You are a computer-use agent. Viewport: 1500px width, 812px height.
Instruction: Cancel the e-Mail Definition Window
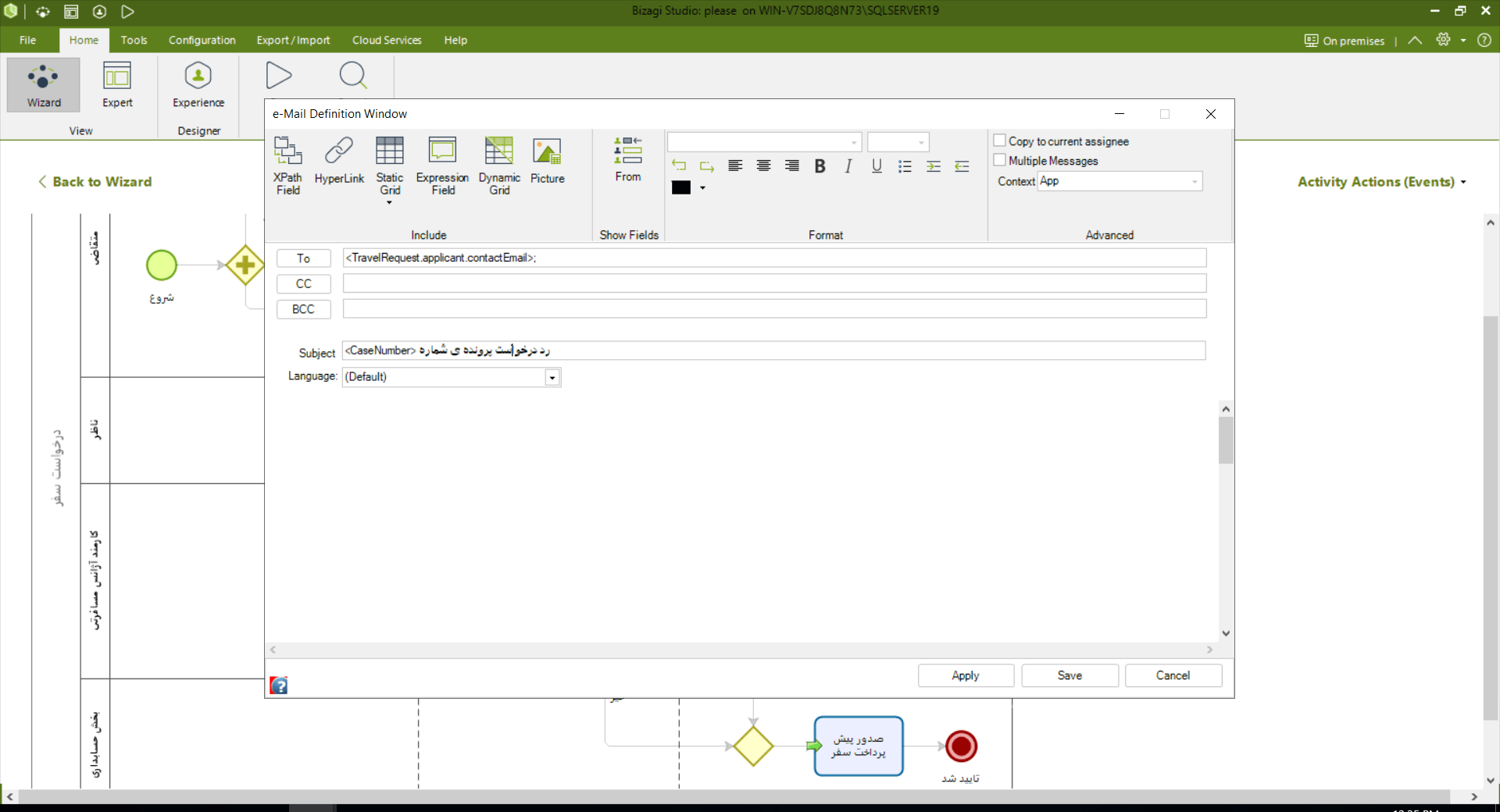[x=1173, y=675]
